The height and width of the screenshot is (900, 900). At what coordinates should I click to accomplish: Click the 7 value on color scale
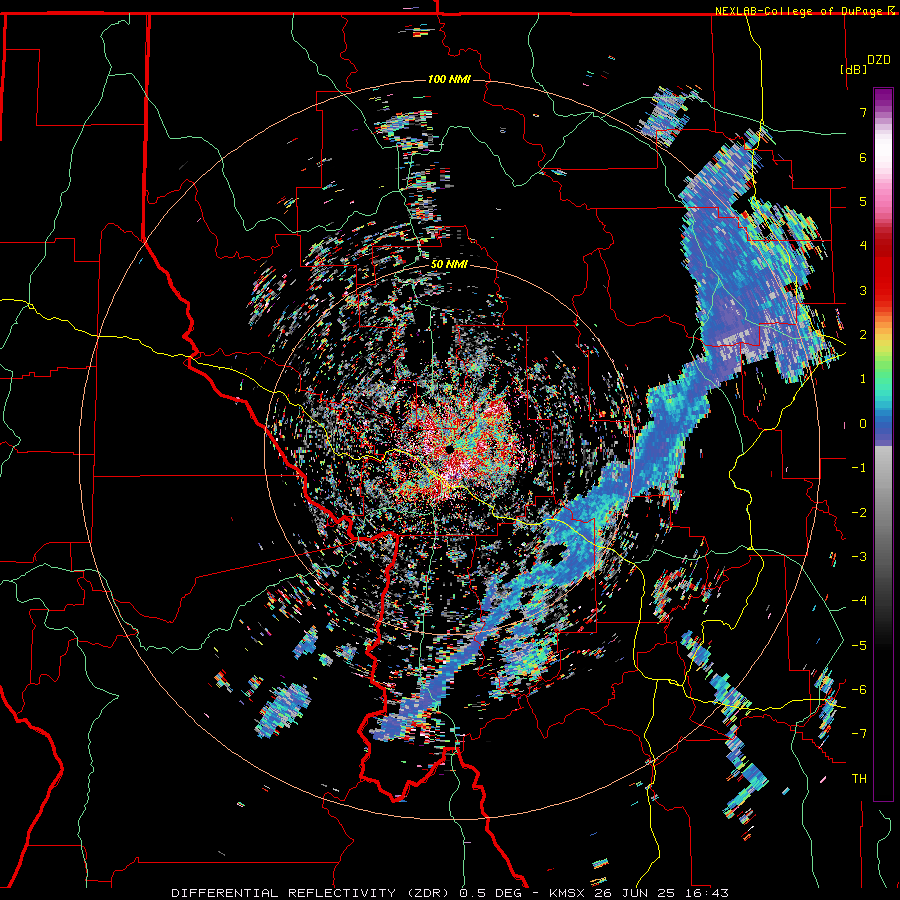863,112
